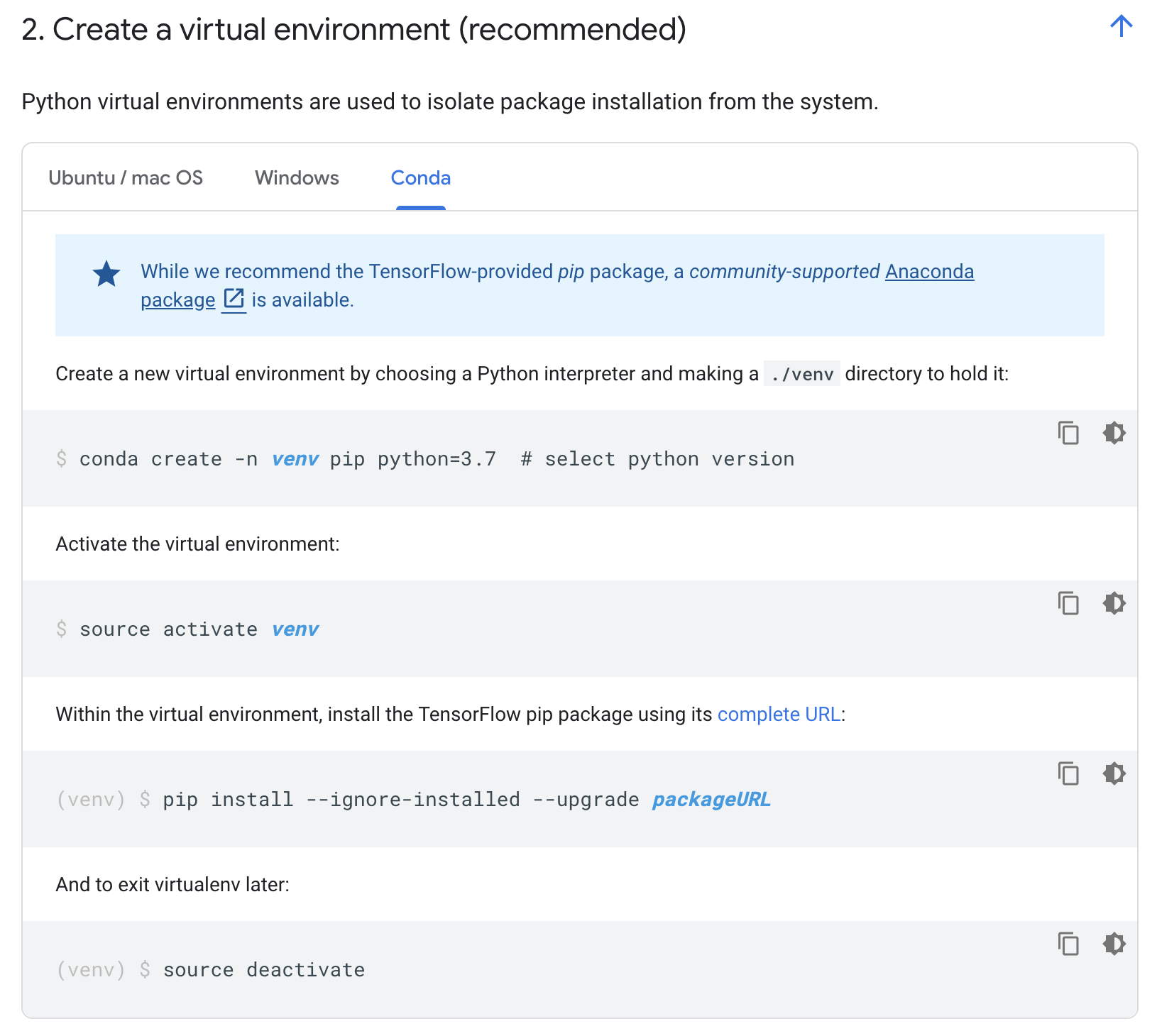Click the 'Create a virtual environment' heading
This screenshot has width=1157, height=1036.
353,30
